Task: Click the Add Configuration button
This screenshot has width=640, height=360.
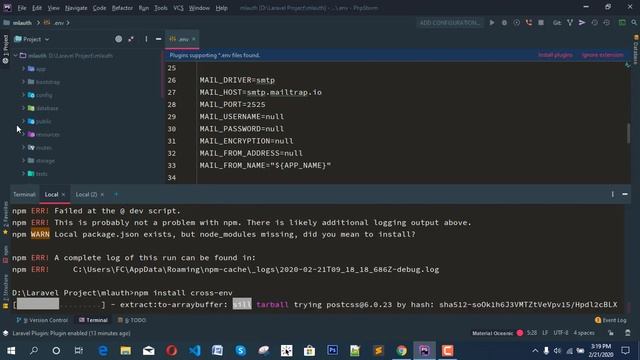Action: [449, 23]
